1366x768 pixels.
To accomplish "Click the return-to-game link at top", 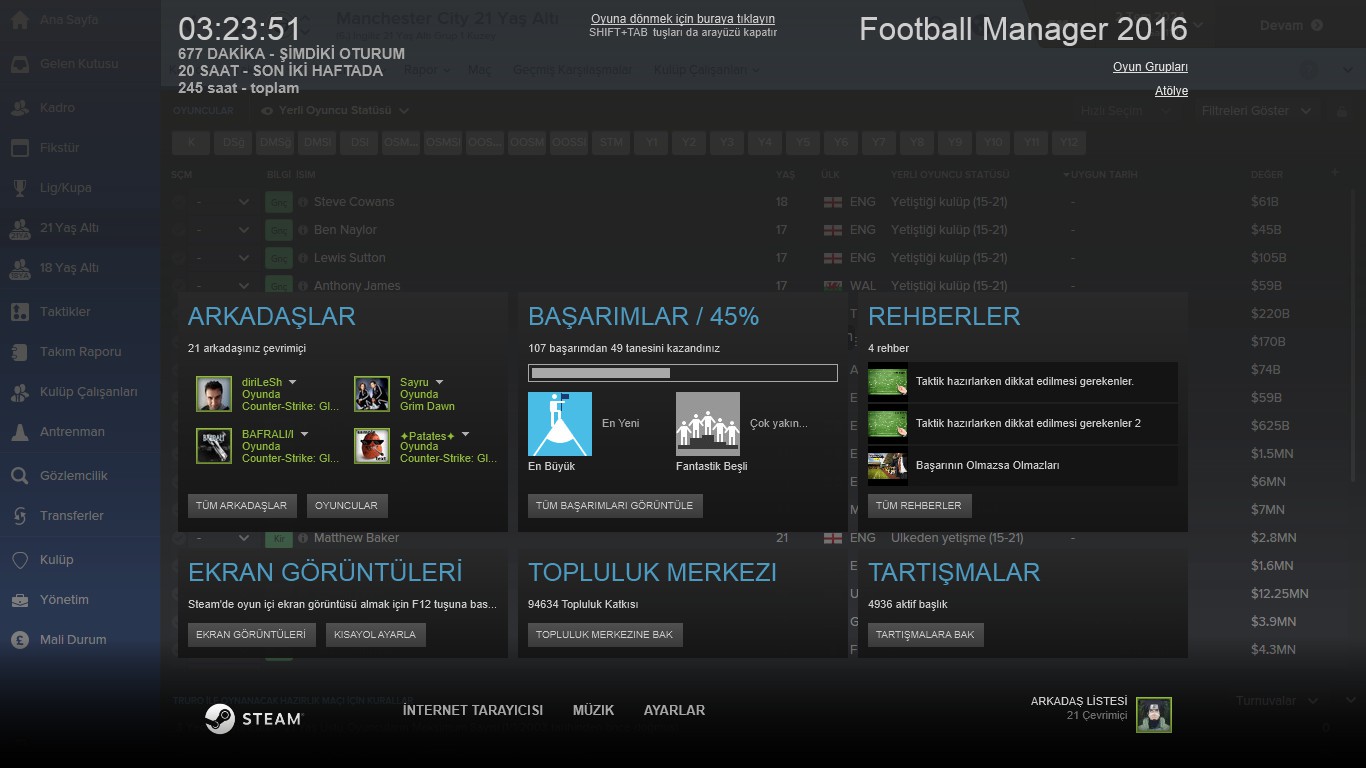I will 683,19.
